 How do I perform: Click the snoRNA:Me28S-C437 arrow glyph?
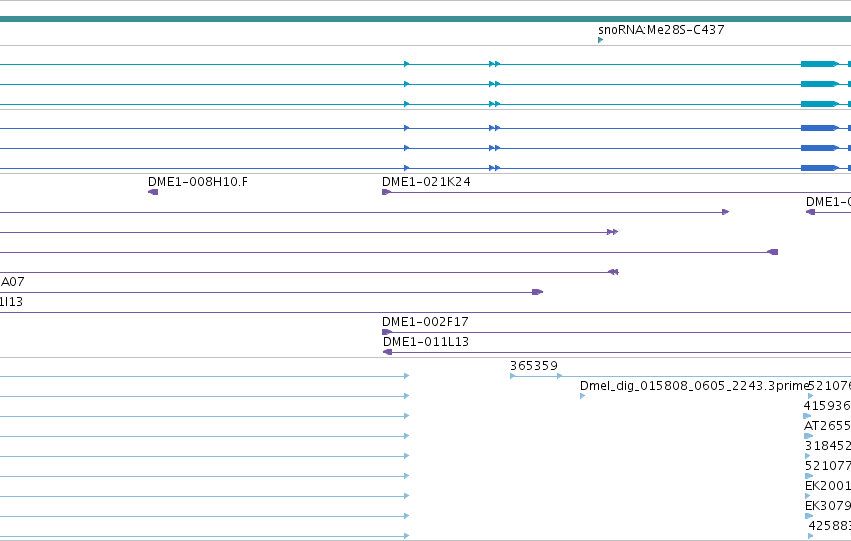[x=600, y=40]
